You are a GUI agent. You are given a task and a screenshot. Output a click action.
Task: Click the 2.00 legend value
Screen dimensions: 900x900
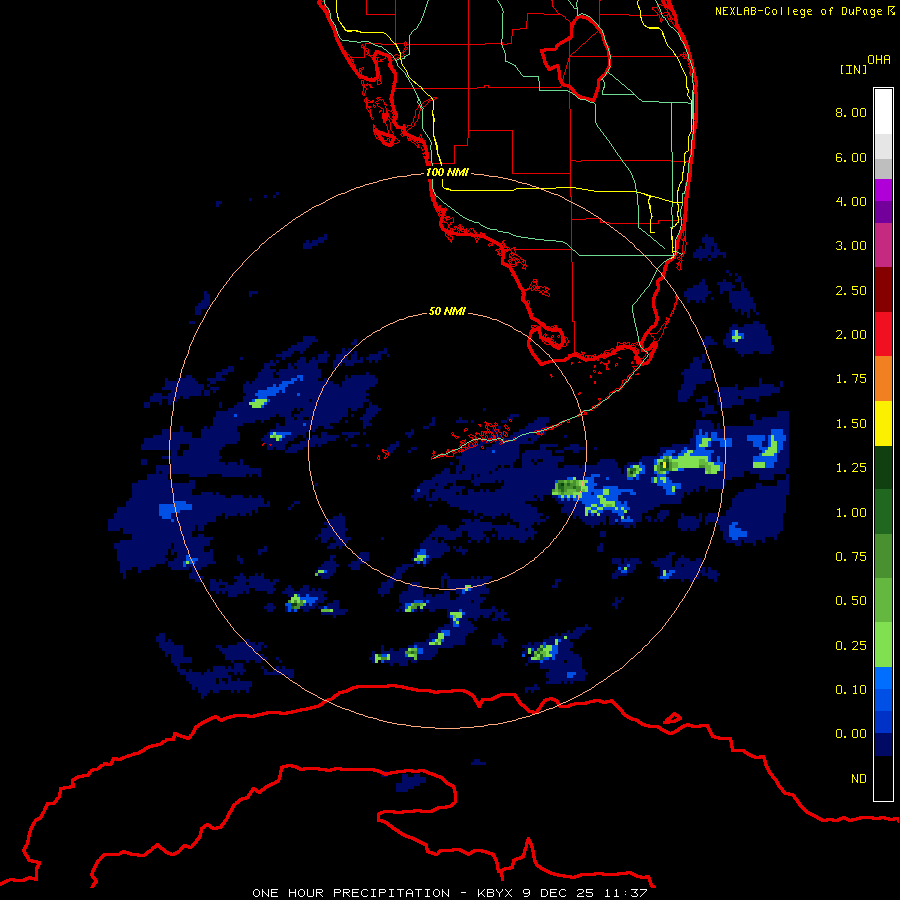click(851, 335)
